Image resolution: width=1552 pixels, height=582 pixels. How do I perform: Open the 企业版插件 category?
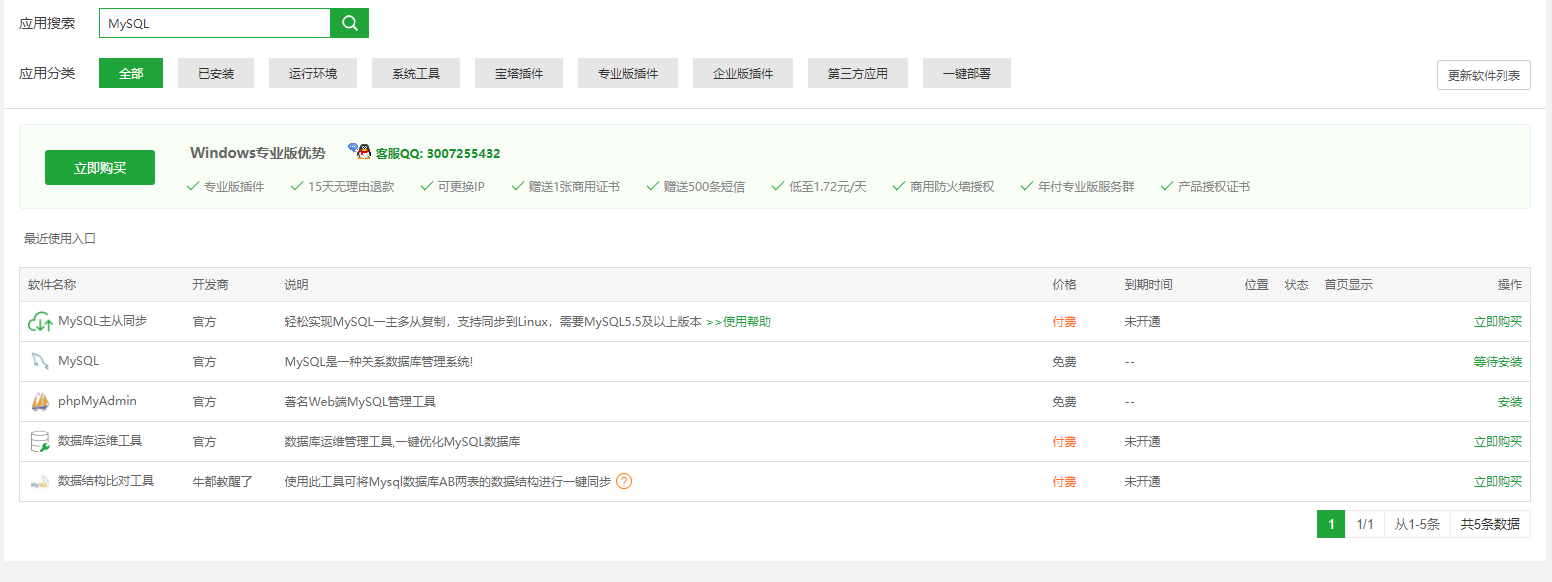point(743,73)
